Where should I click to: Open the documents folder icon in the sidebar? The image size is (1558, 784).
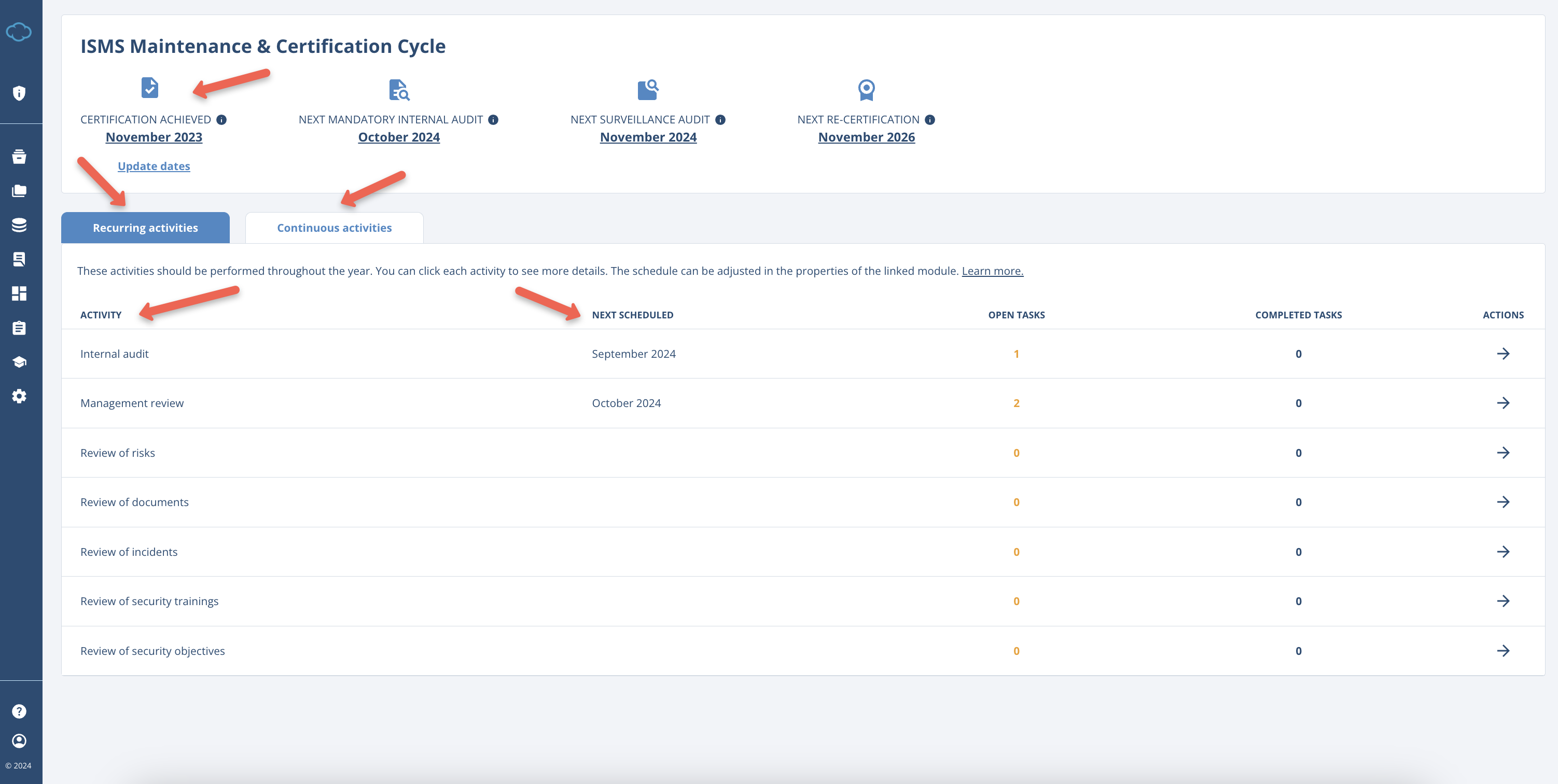19,190
